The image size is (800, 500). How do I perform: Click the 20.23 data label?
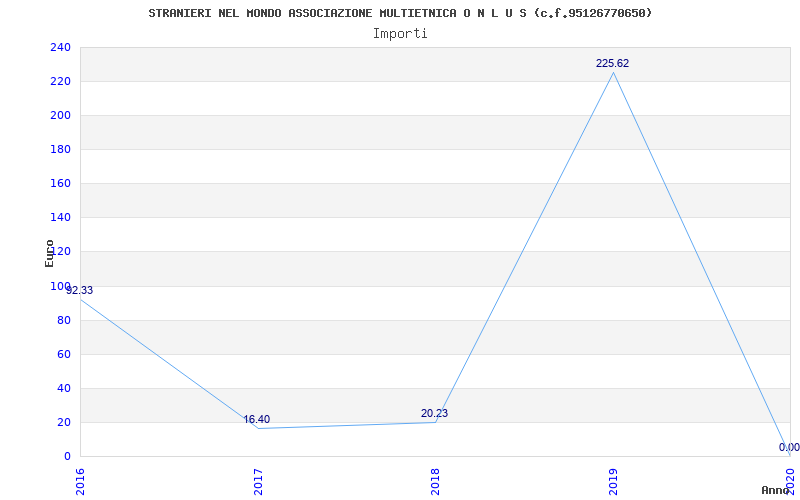pos(434,413)
